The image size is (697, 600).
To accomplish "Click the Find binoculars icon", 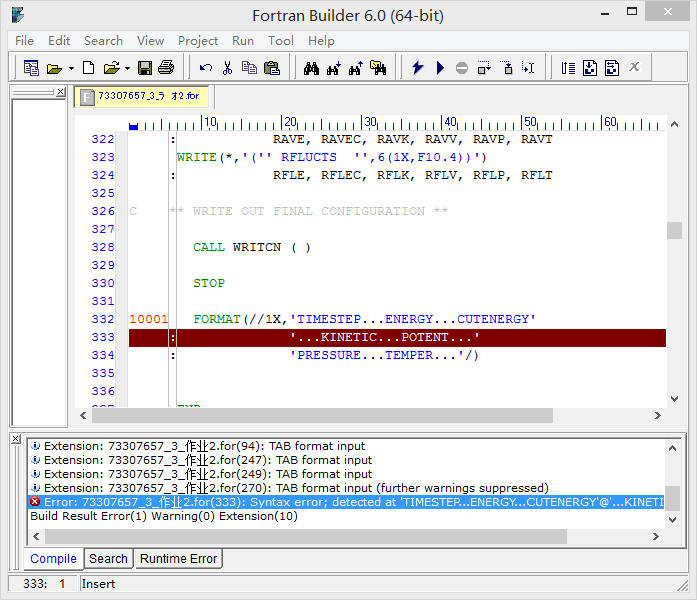I will coord(311,68).
